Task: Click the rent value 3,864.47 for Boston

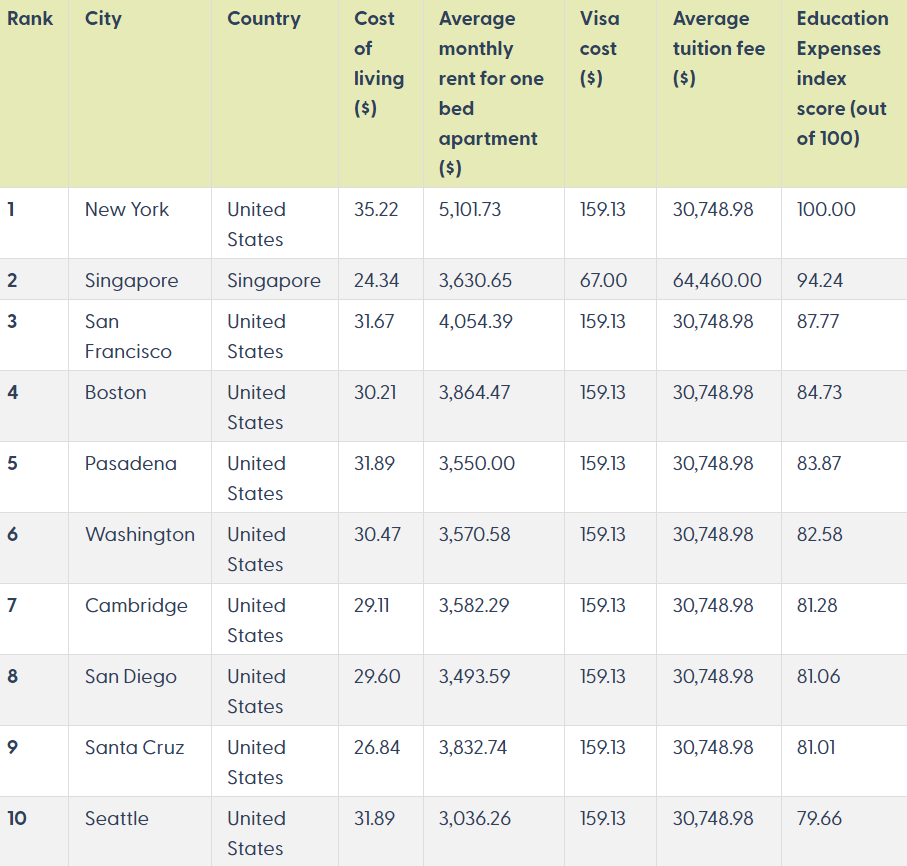Action: pos(474,392)
